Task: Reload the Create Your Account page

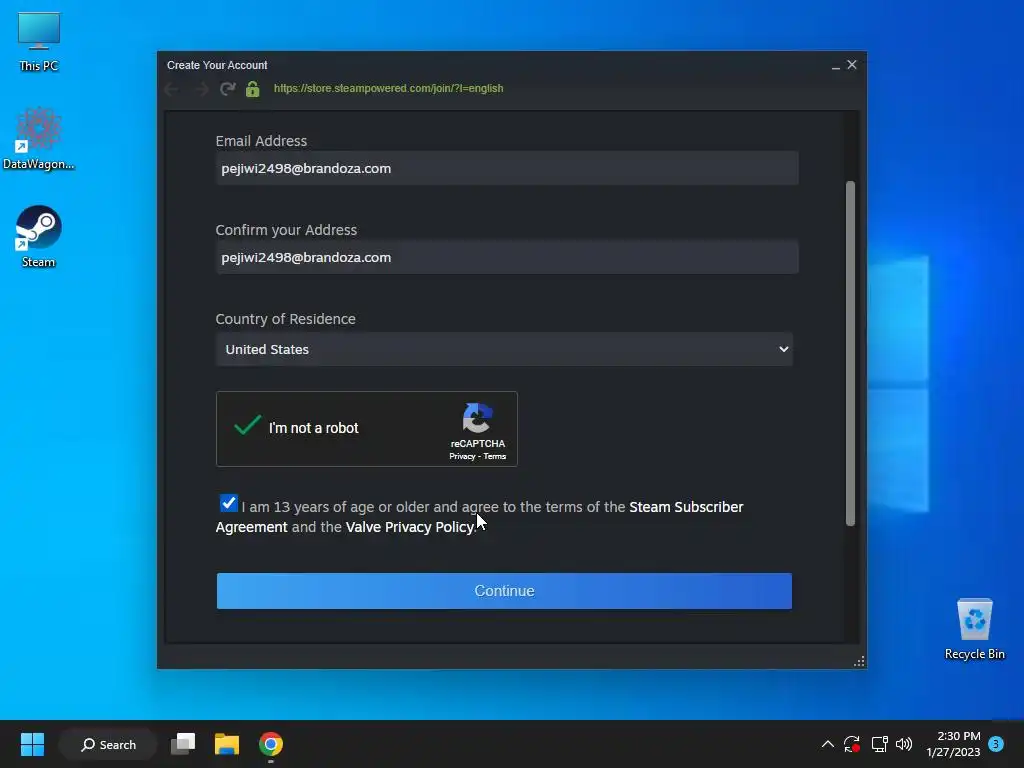Action: click(227, 89)
